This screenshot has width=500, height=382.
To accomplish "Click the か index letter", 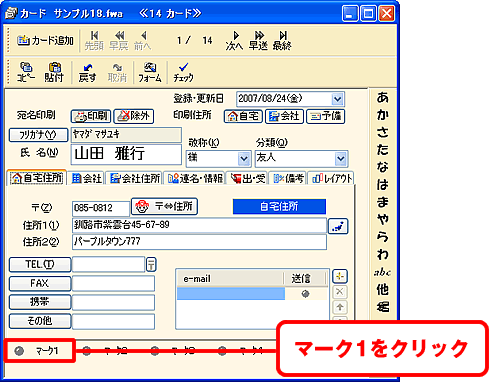I will coord(383,115).
